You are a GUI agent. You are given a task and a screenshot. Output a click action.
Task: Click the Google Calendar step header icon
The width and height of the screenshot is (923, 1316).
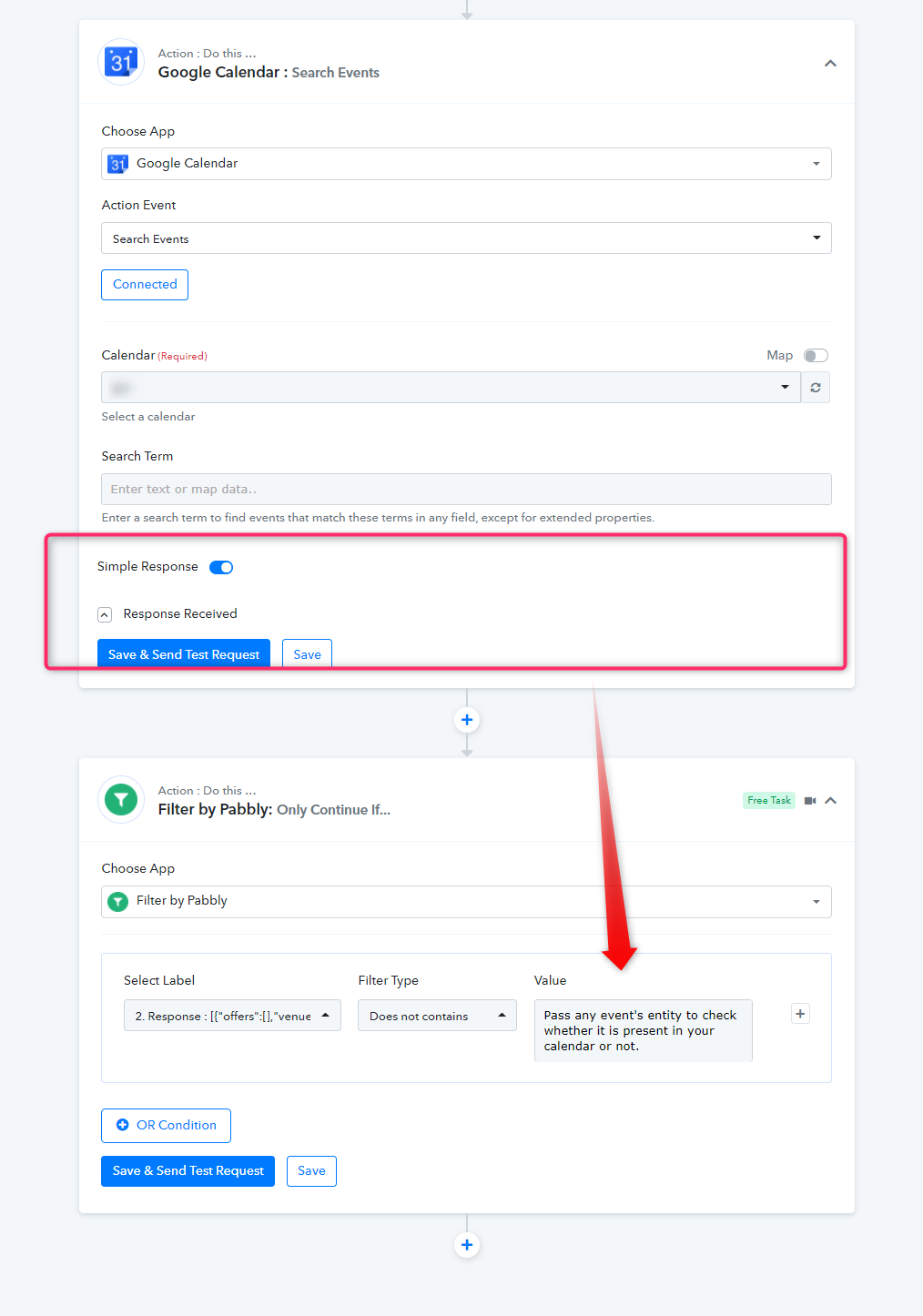tap(121, 63)
